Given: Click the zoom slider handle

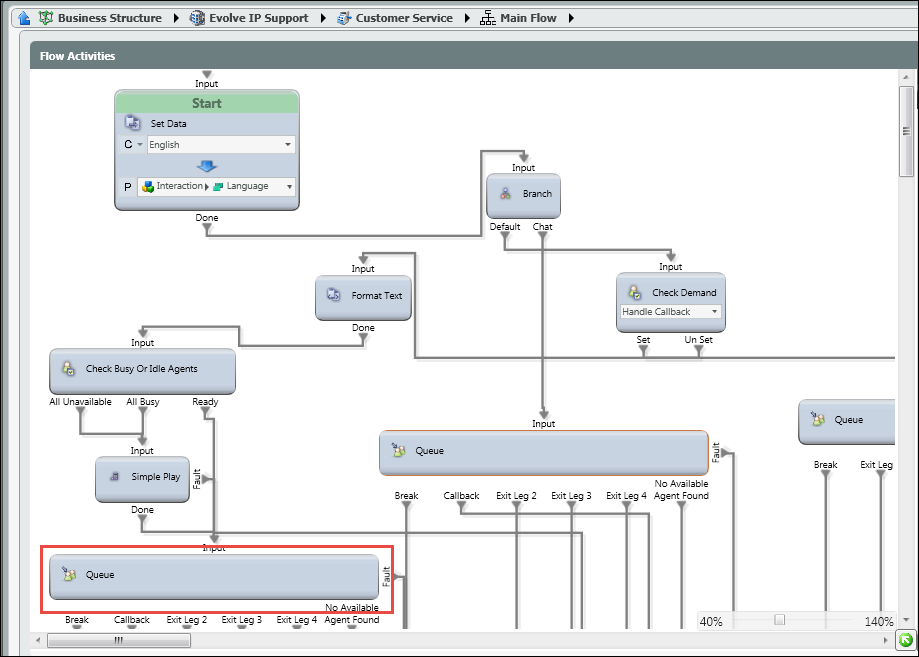Looking at the screenshot, I should click(x=779, y=620).
